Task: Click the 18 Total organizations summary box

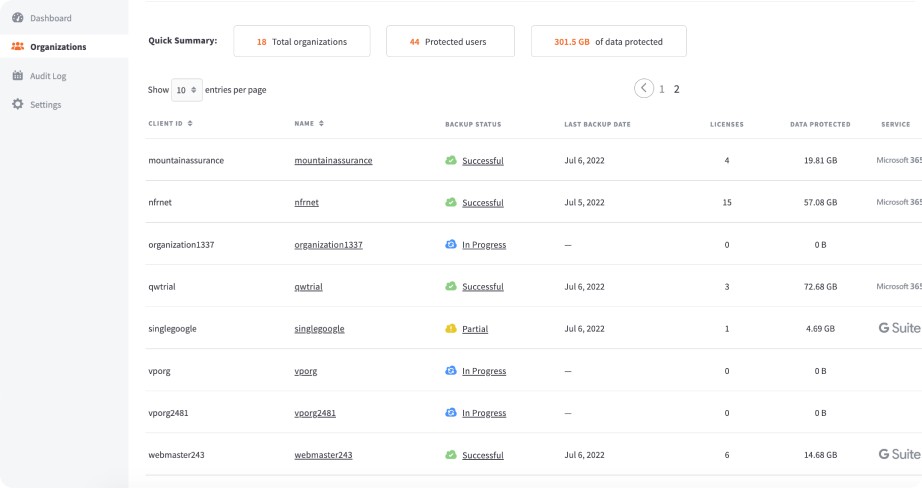Action: [x=302, y=41]
